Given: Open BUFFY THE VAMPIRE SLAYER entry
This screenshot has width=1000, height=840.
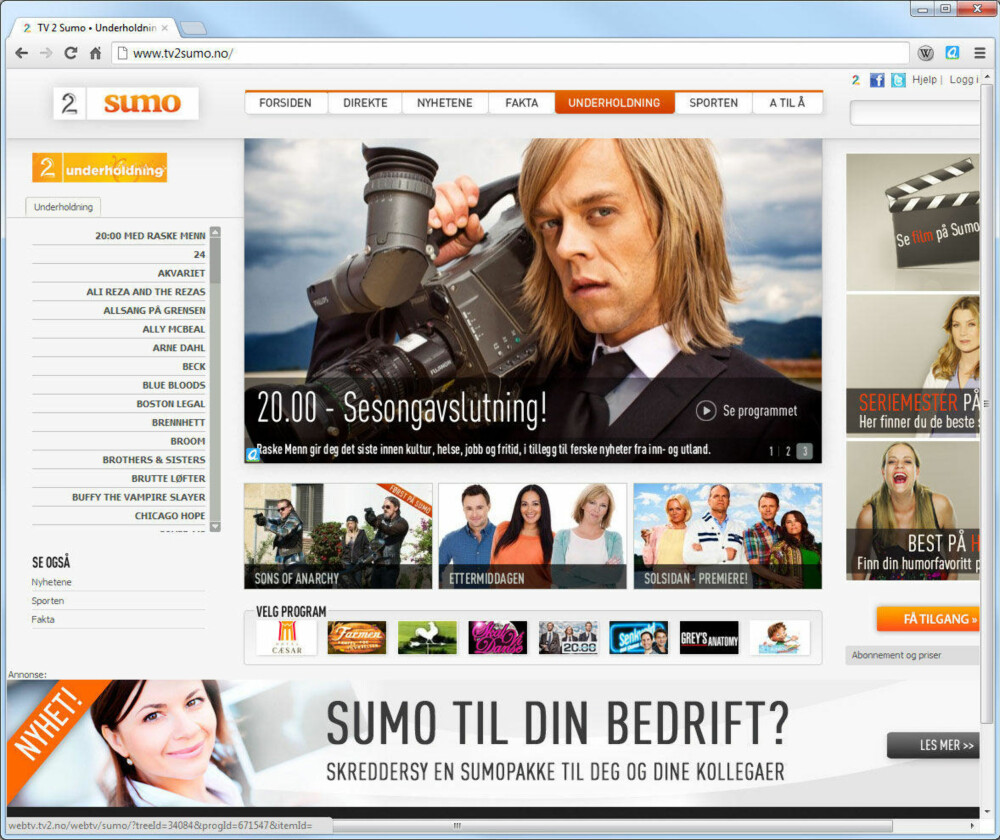Looking at the screenshot, I should [x=139, y=497].
